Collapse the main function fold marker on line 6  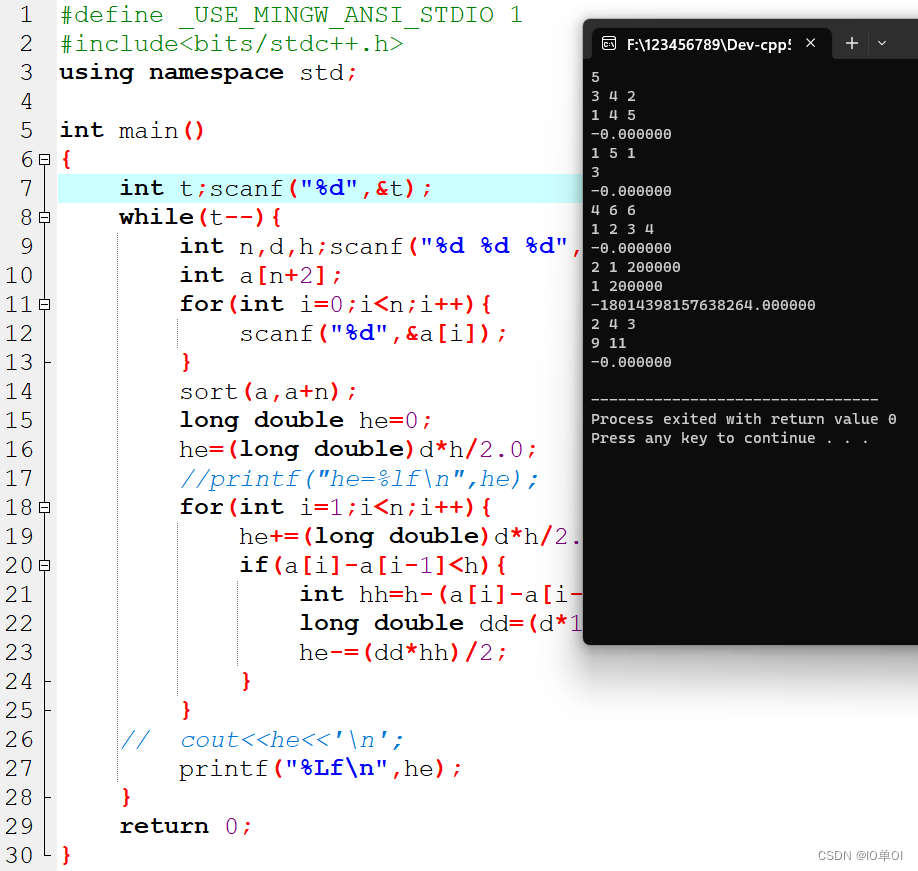coord(44,158)
